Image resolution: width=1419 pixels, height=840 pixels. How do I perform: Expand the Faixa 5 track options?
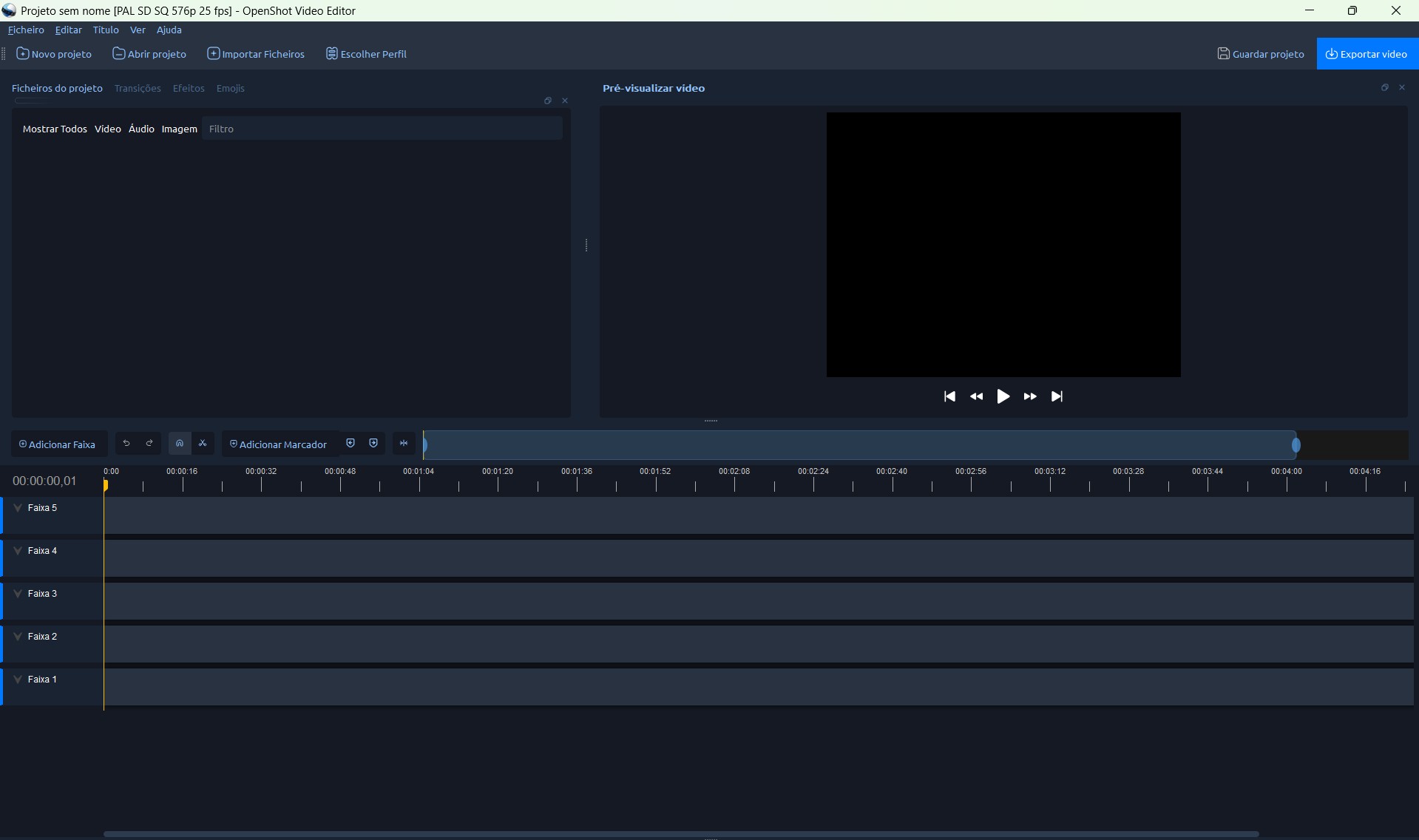pos(18,508)
